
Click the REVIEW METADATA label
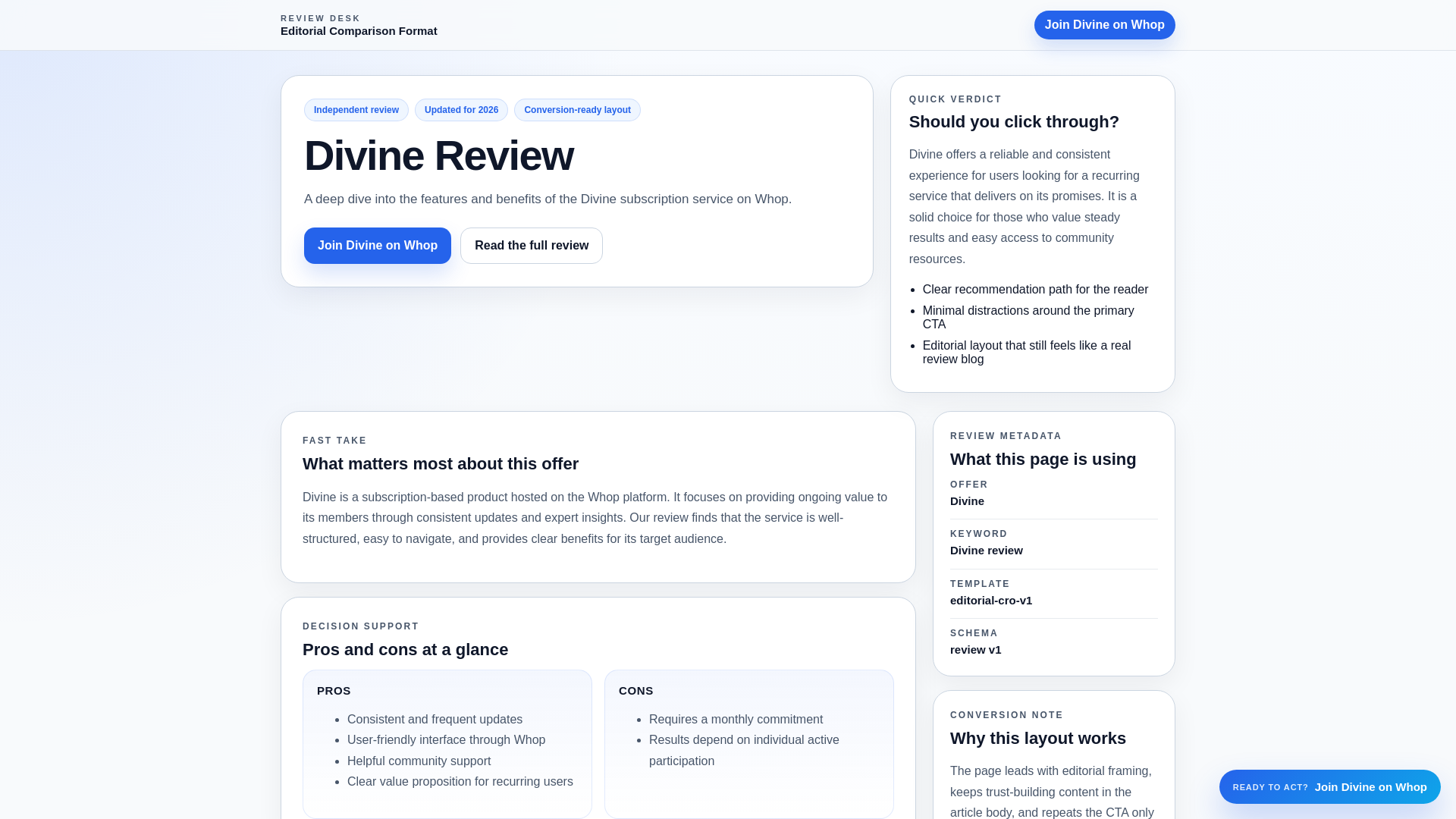point(1006,436)
